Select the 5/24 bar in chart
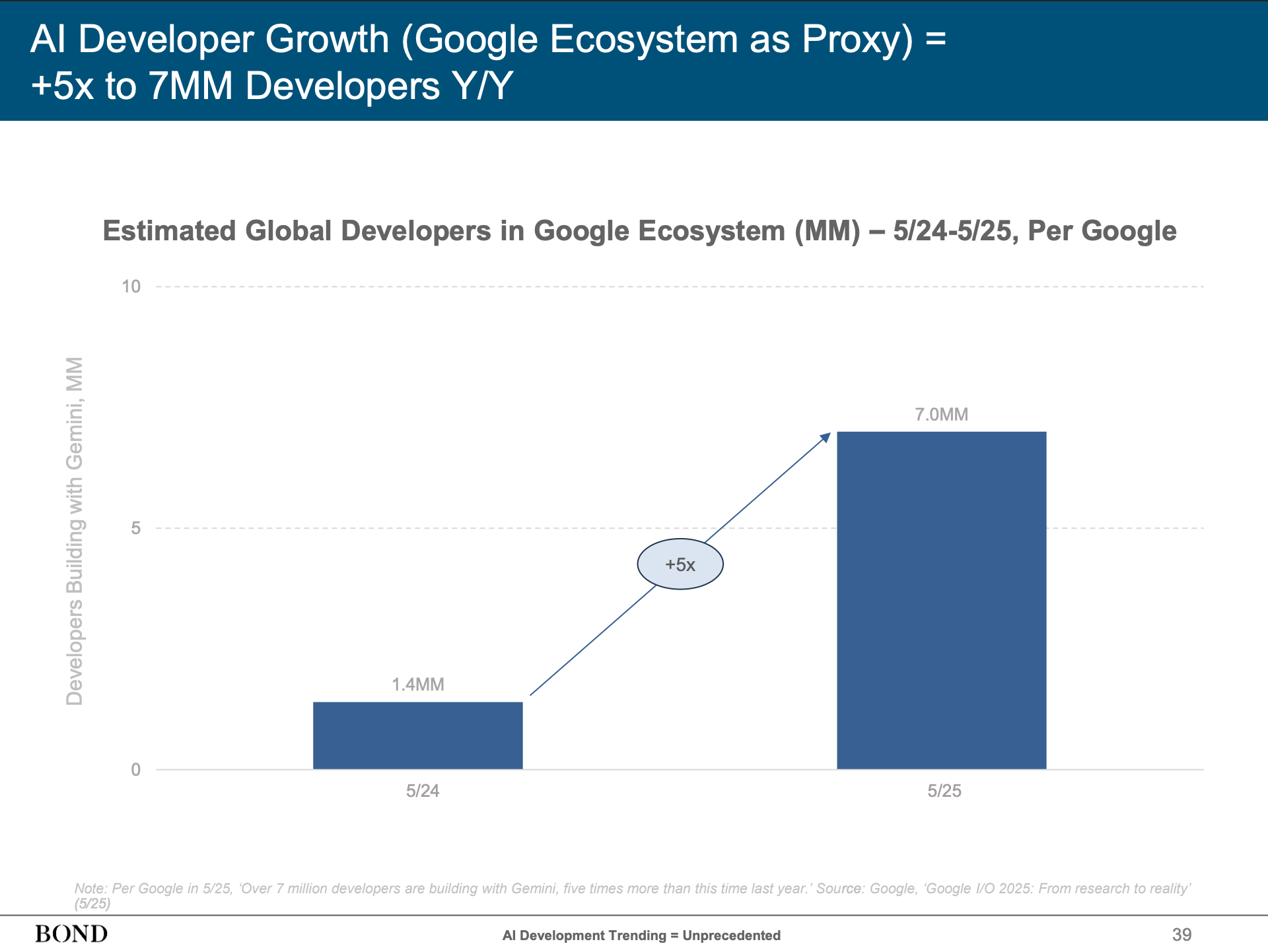The width and height of the screenshot is (1268, 952). click(x=417, y=735)
